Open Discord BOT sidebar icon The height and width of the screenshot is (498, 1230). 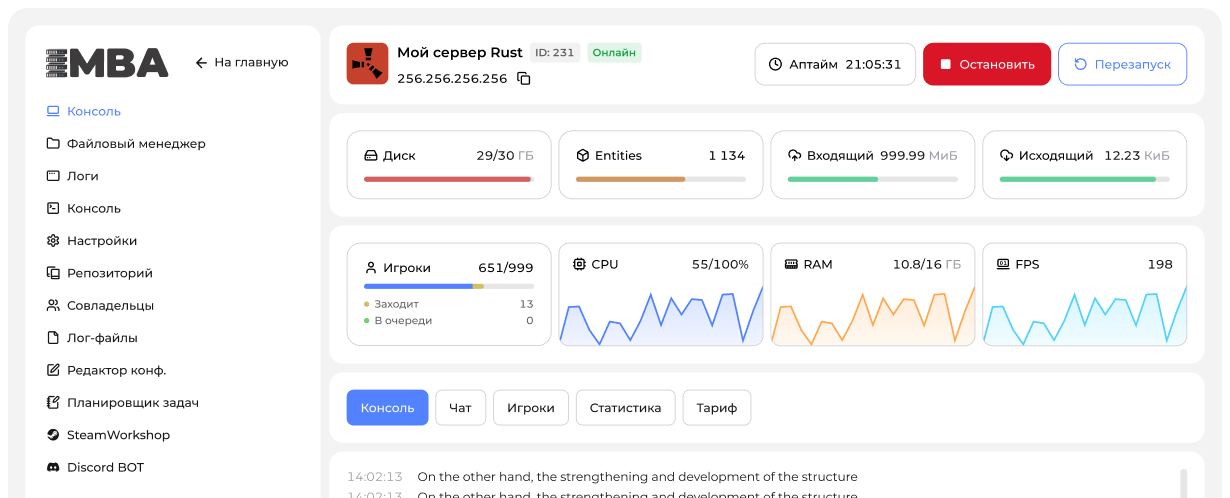[53, 467]
